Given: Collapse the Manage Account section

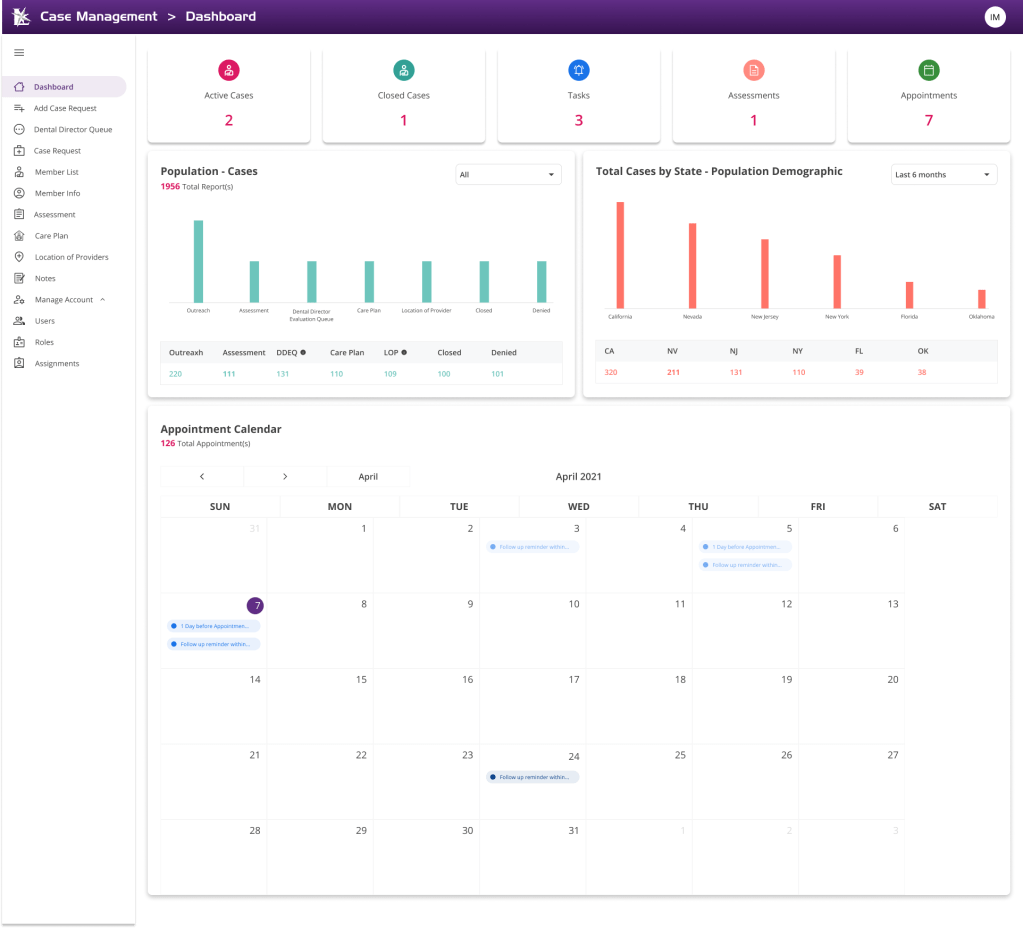Looking at the screenshot, I should pos(103,300).
